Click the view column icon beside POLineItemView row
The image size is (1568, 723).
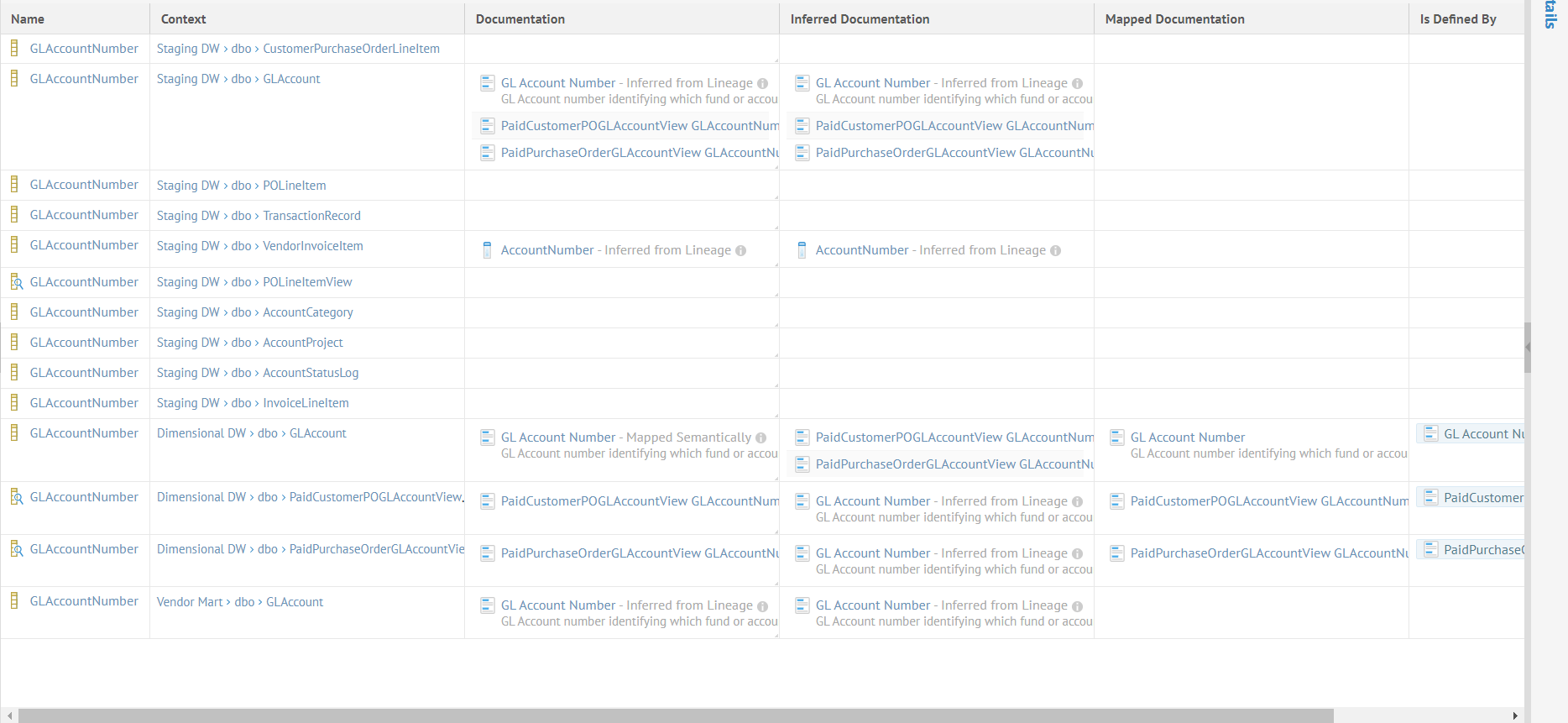point(16,282)
